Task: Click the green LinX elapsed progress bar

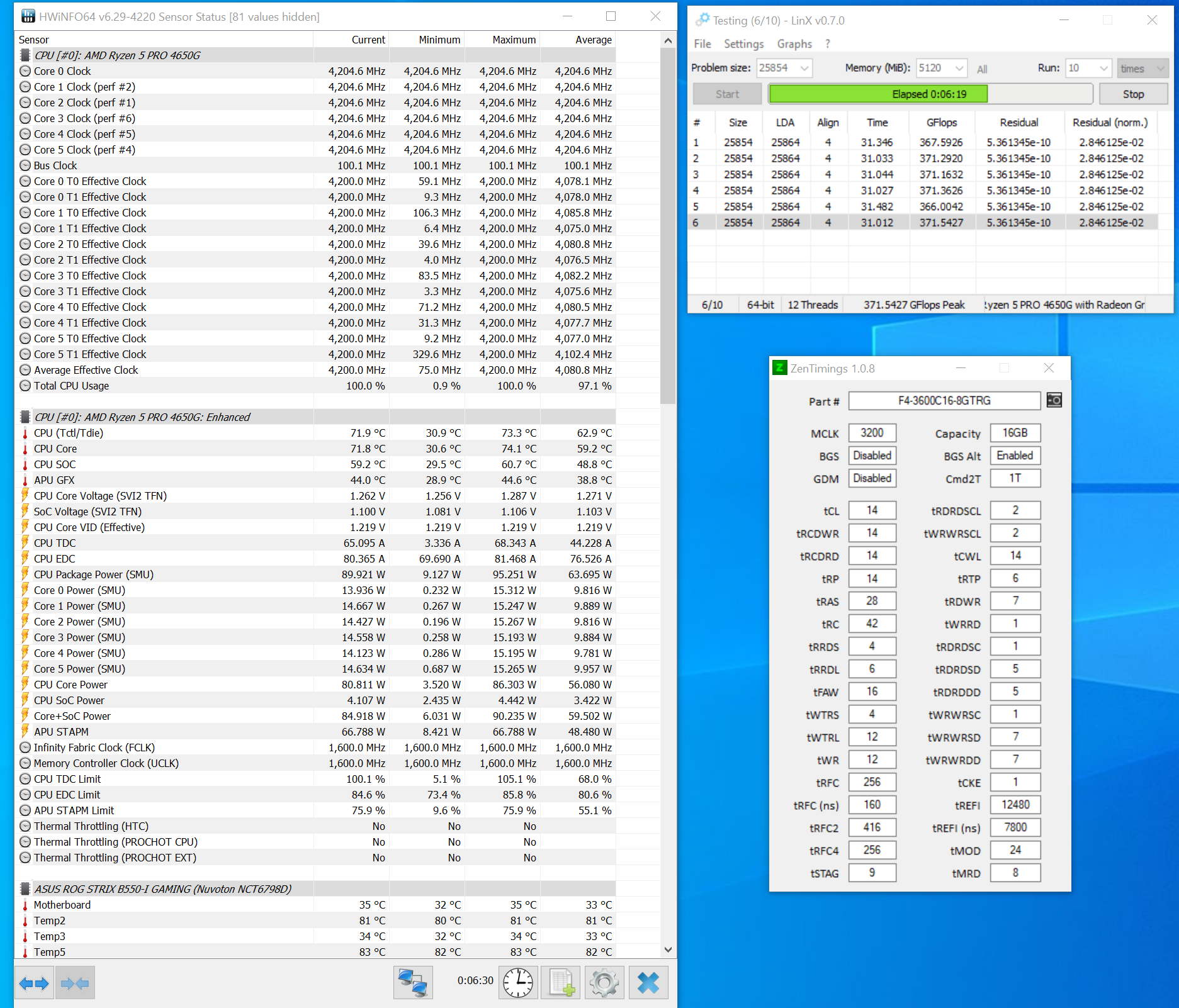Action: 878,94
